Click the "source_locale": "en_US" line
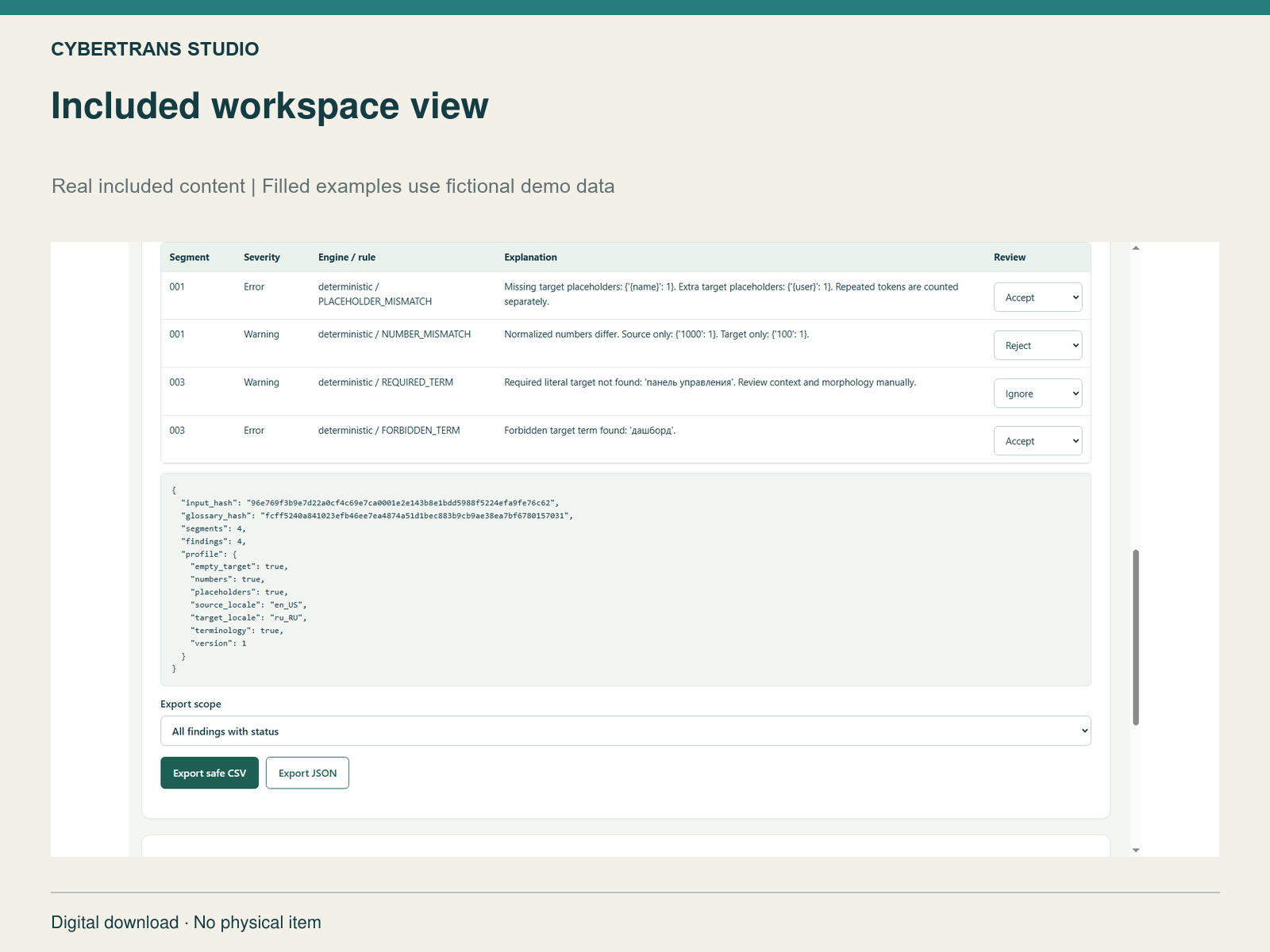Screen dimensions: 1270x952 tap(248, 605)
